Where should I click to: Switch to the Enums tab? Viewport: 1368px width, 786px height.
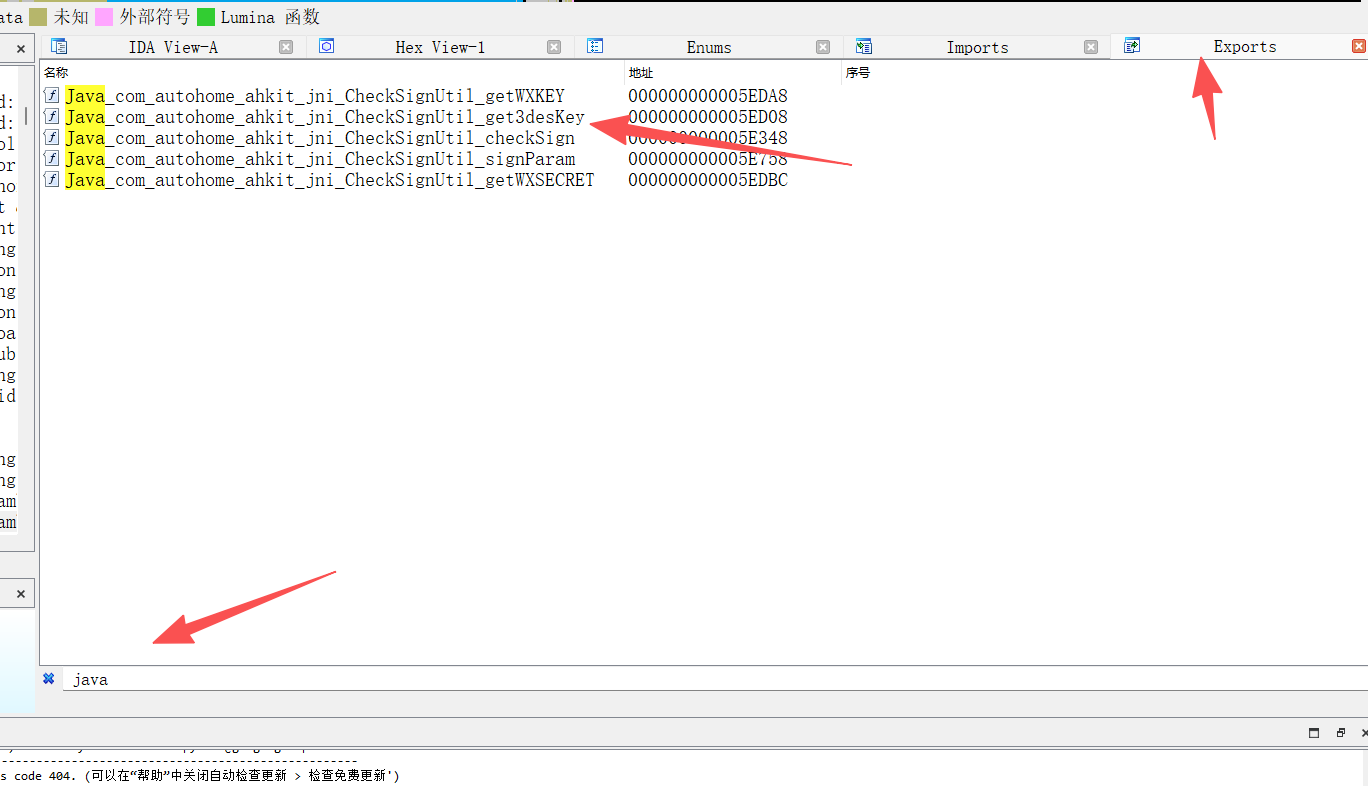click(708, 47)
